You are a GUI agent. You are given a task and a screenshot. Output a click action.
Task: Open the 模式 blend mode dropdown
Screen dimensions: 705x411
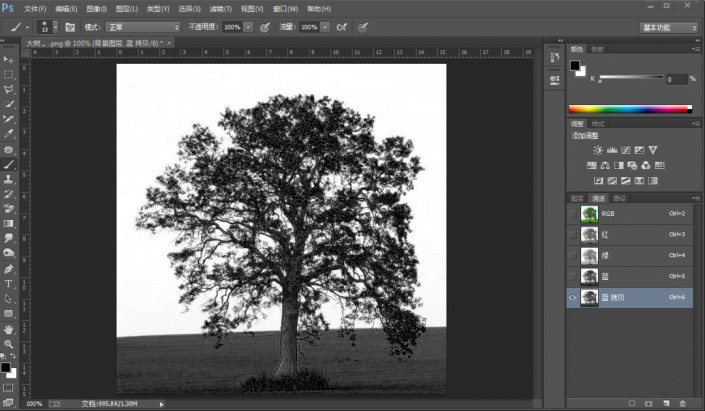click(x=144, y=27)
